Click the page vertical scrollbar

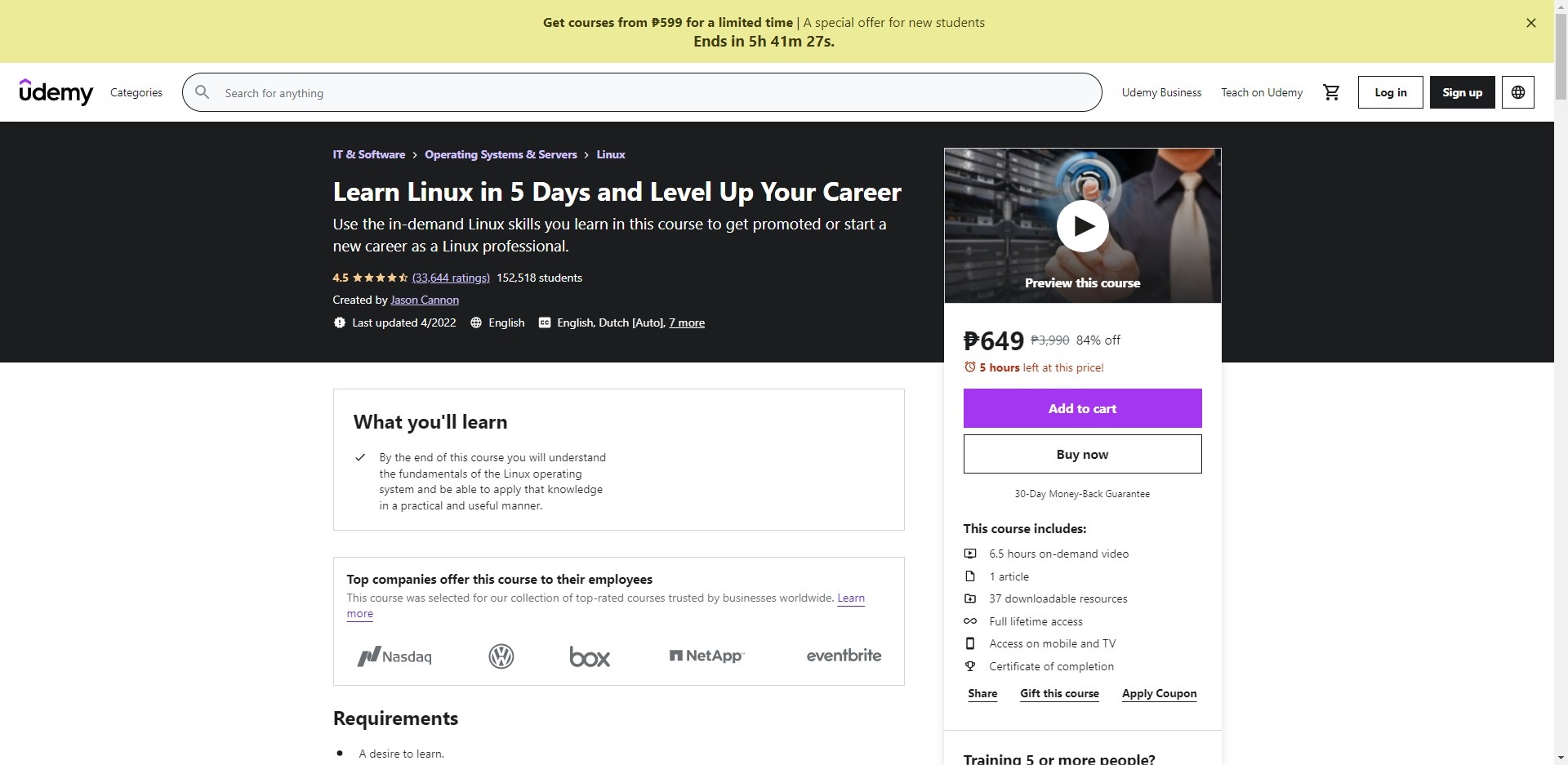1561,382
